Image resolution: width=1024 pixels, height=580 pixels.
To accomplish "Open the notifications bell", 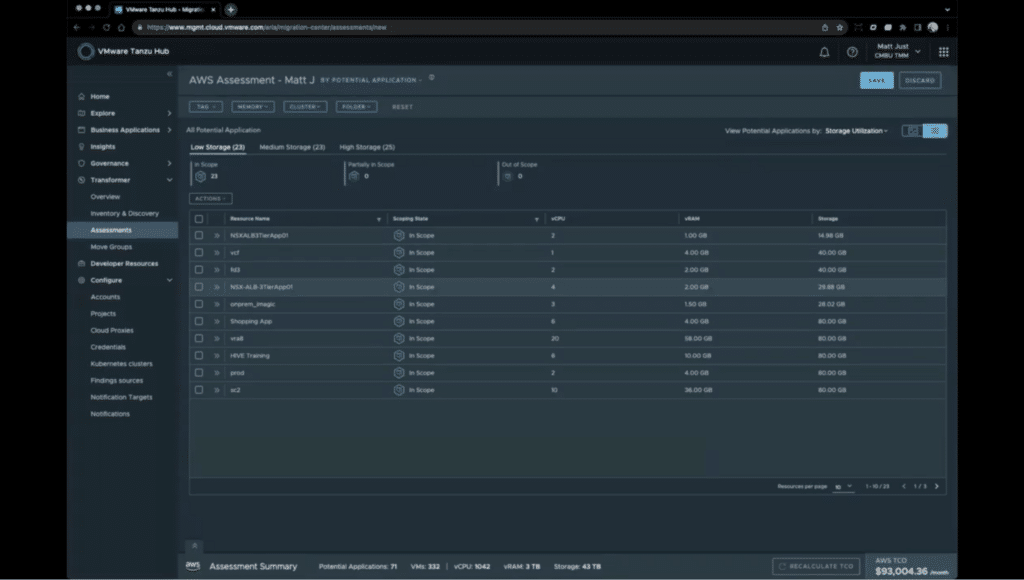I will click(824, 52).
